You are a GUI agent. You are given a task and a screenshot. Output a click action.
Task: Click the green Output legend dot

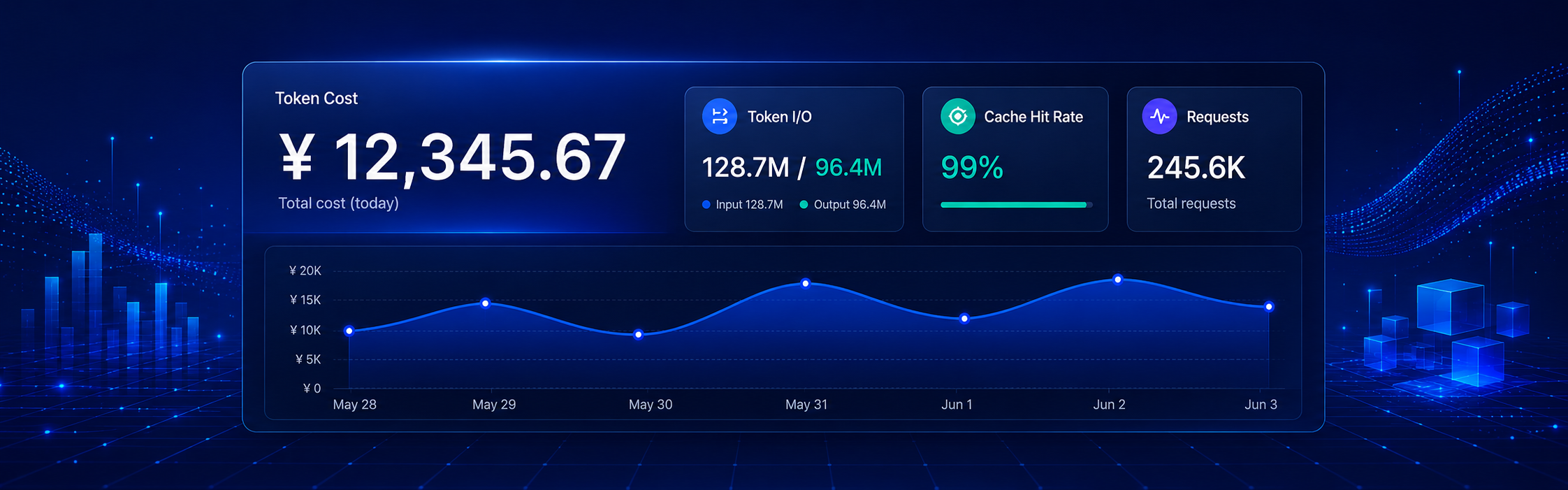804,205
